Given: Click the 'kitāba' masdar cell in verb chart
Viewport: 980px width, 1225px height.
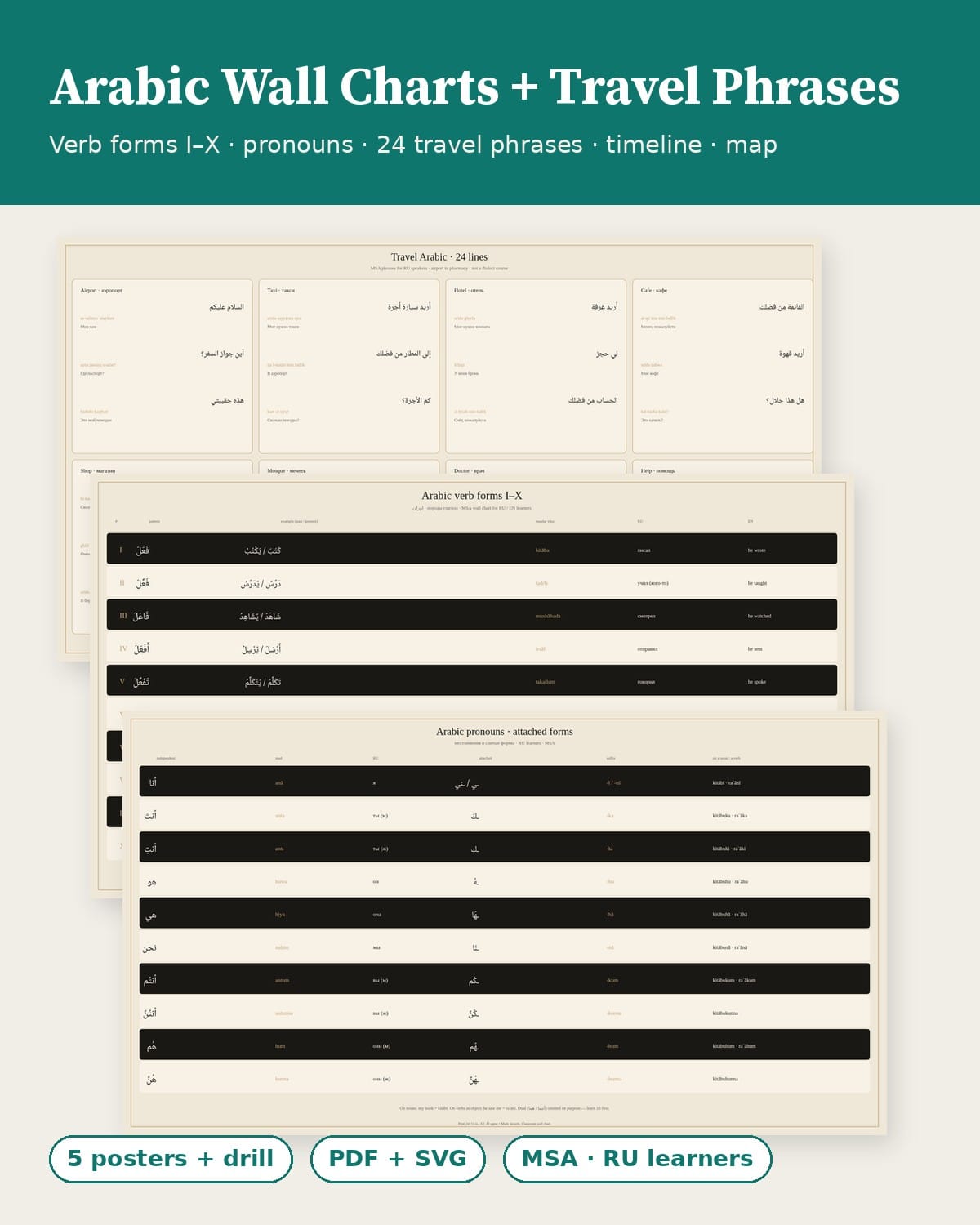Looking at the screenshot, I should tap(542, 550).
